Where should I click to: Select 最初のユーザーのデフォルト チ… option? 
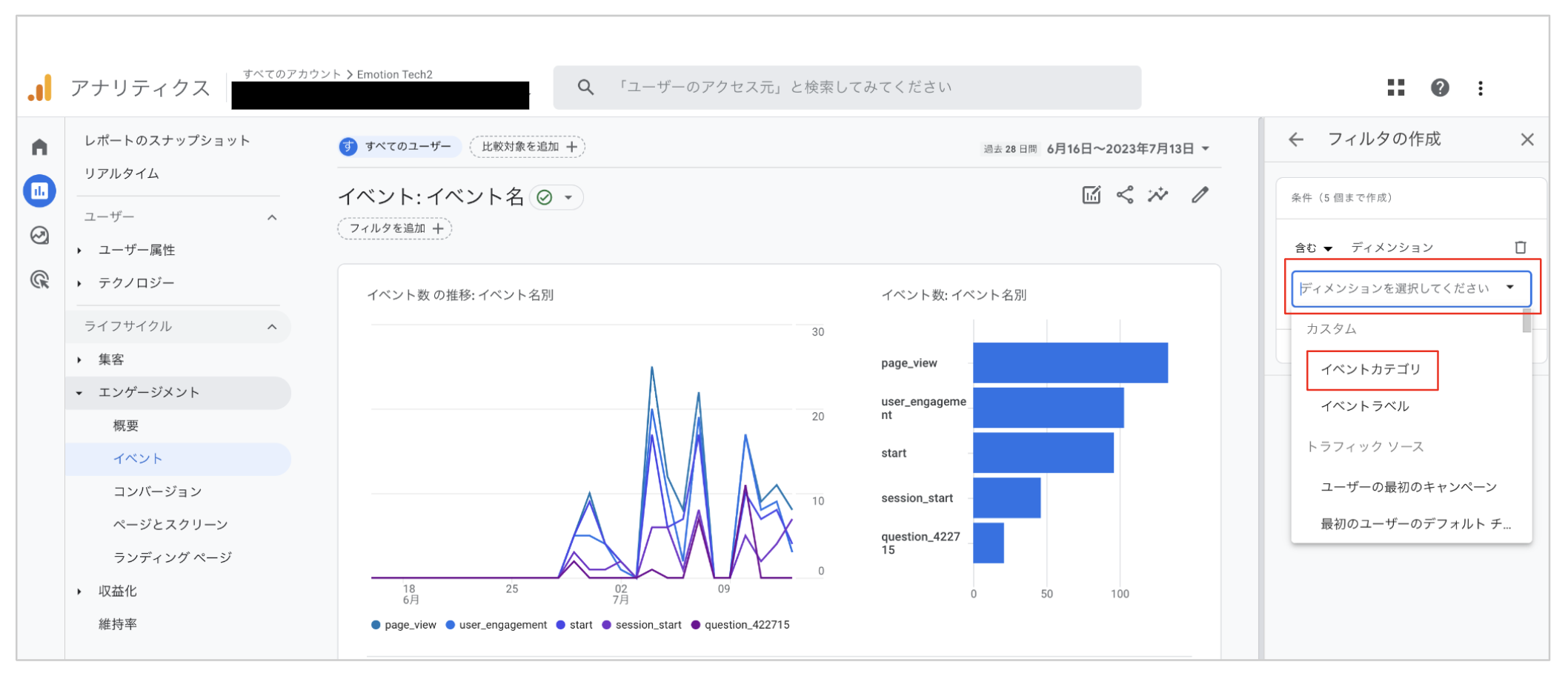coord(1415,524)
